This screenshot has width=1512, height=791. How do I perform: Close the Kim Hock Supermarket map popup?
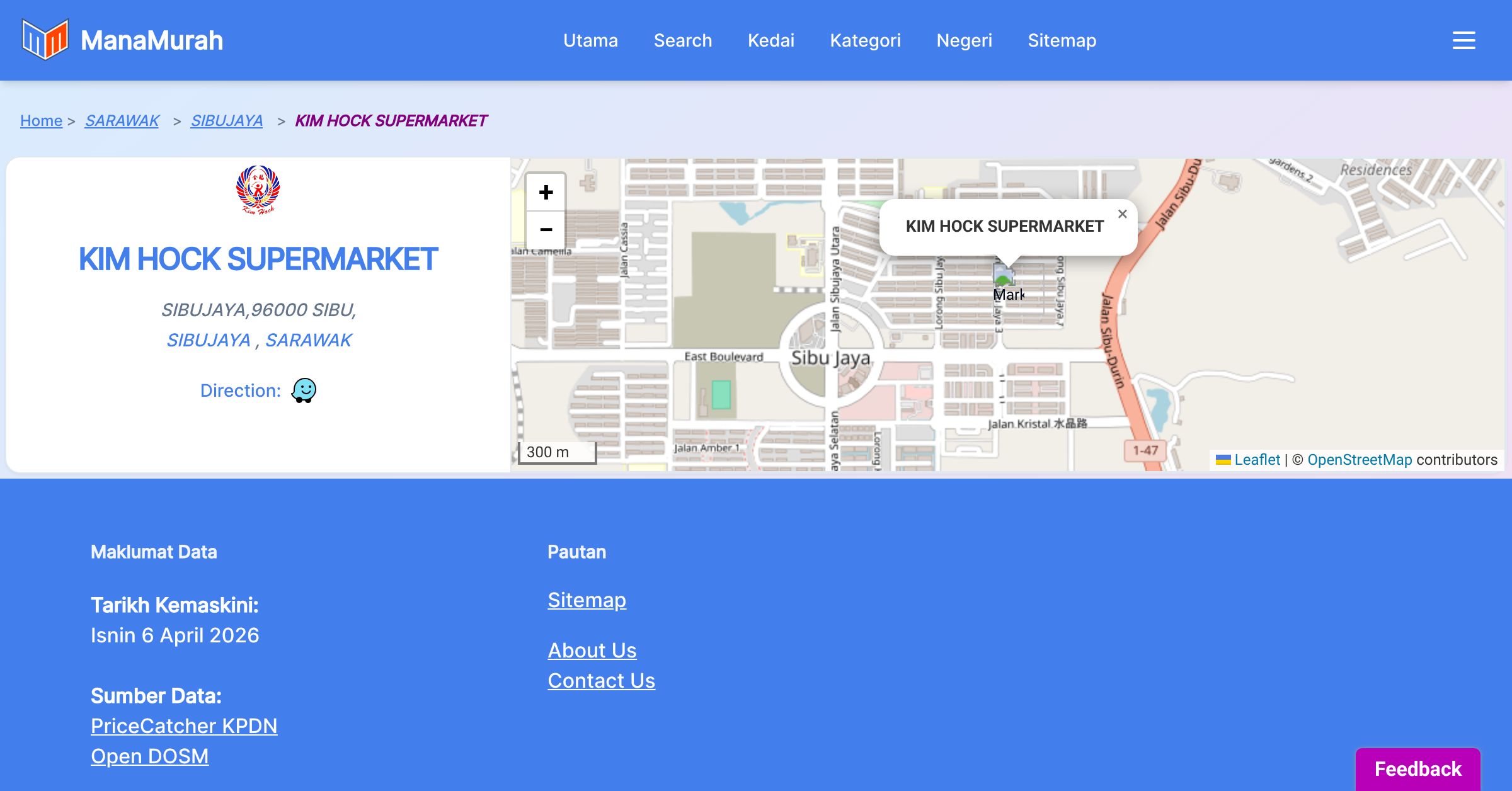click(x=1122, y=214)
